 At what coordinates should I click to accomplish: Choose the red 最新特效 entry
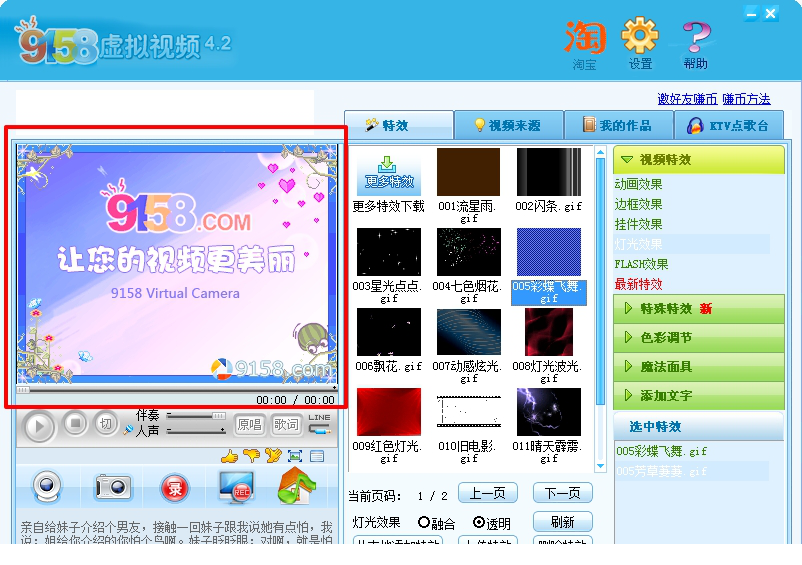tap(638, 284)
